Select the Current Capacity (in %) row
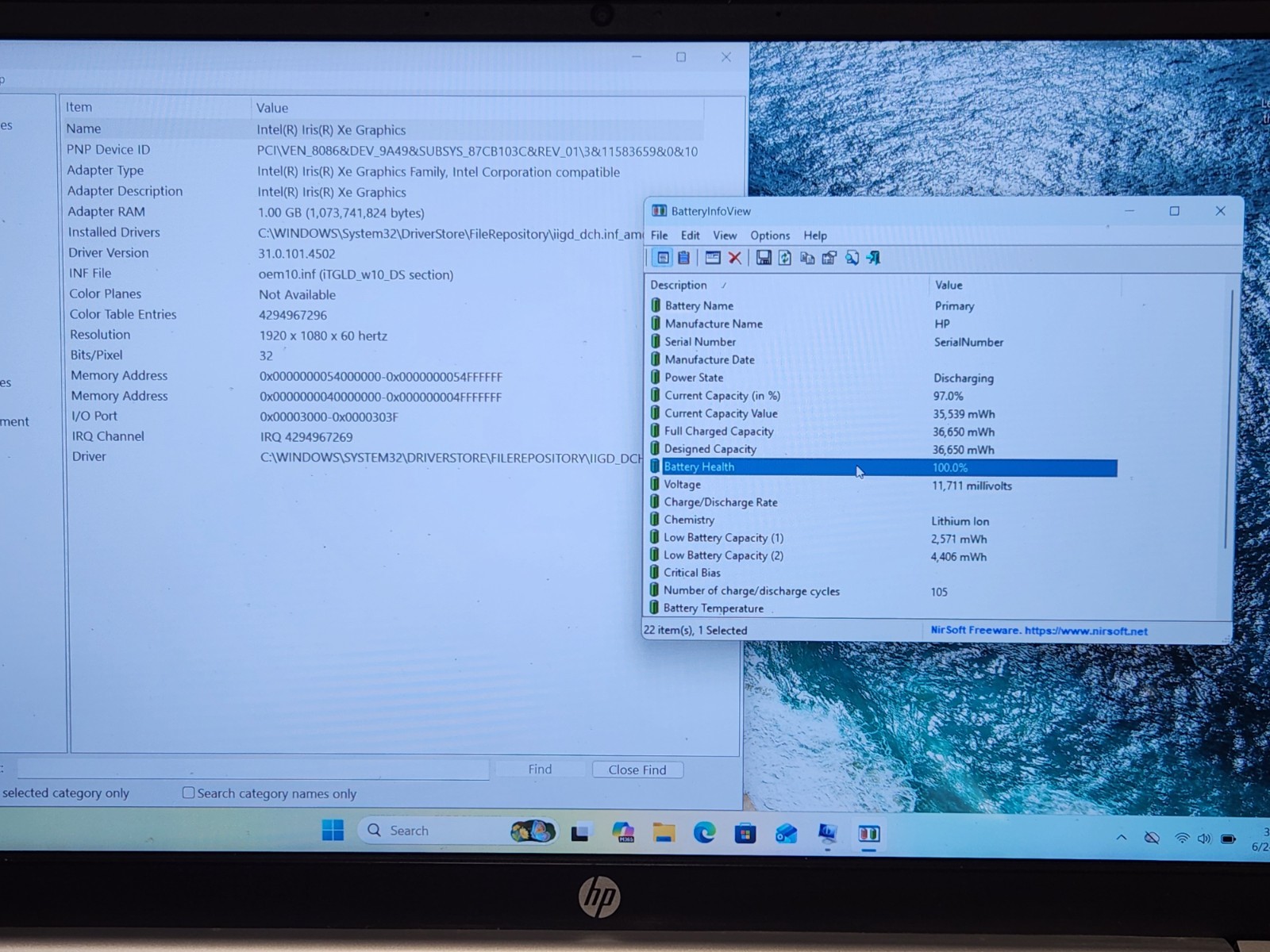Screen dimensions: 1270x952 [883, 396]
